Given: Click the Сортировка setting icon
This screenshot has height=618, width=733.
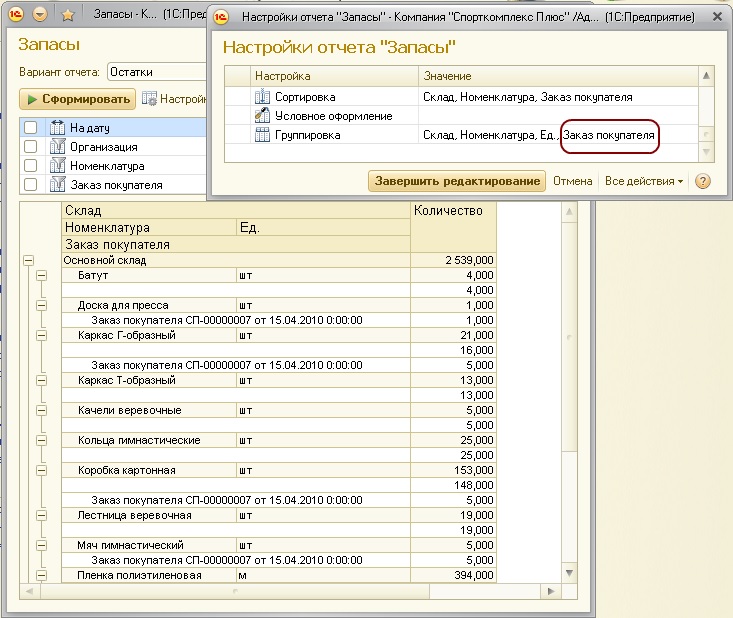Looking at the screenshot, I should (263, 97).
